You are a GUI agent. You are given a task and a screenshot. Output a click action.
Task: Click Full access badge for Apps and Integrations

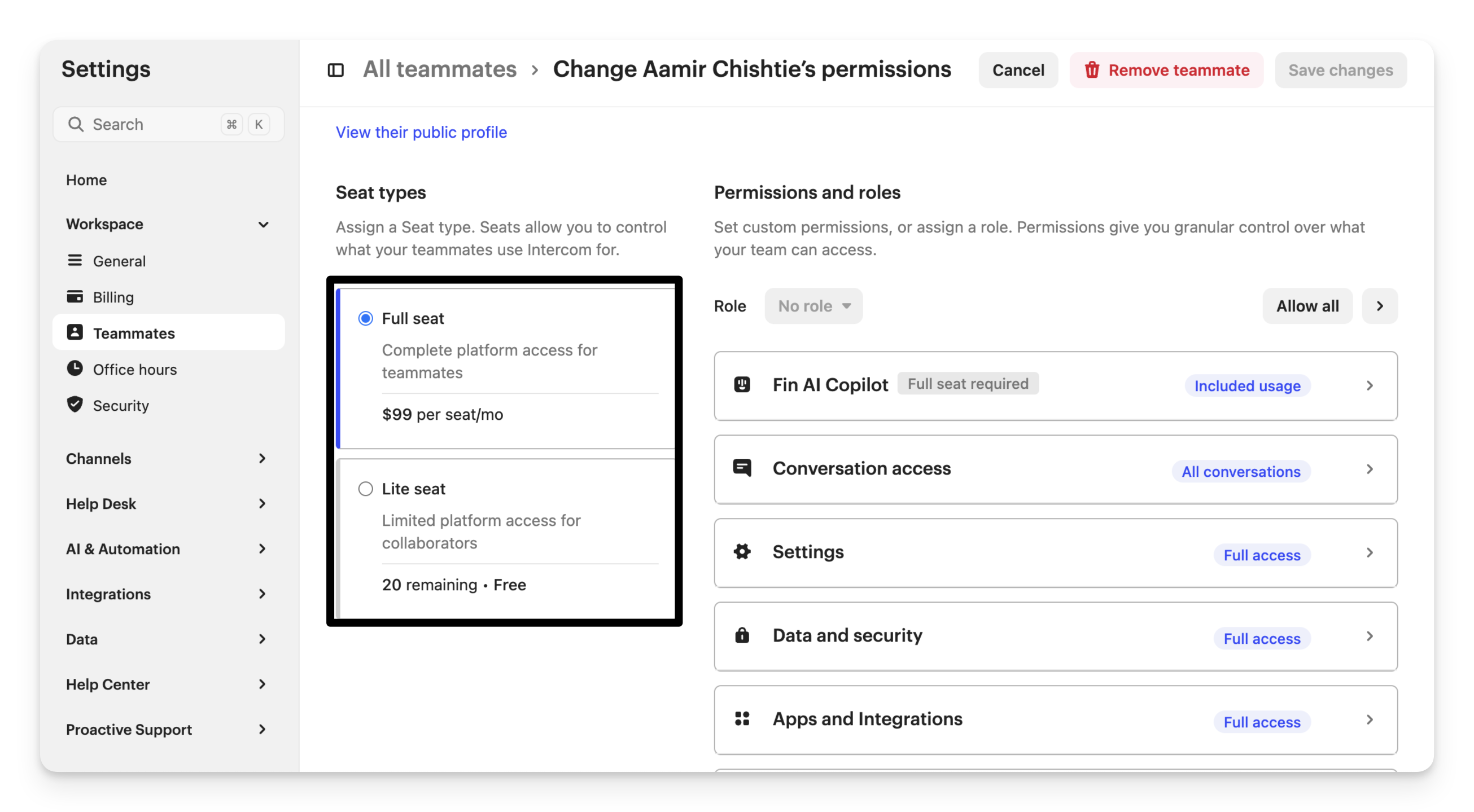[x=1262, y=722]
